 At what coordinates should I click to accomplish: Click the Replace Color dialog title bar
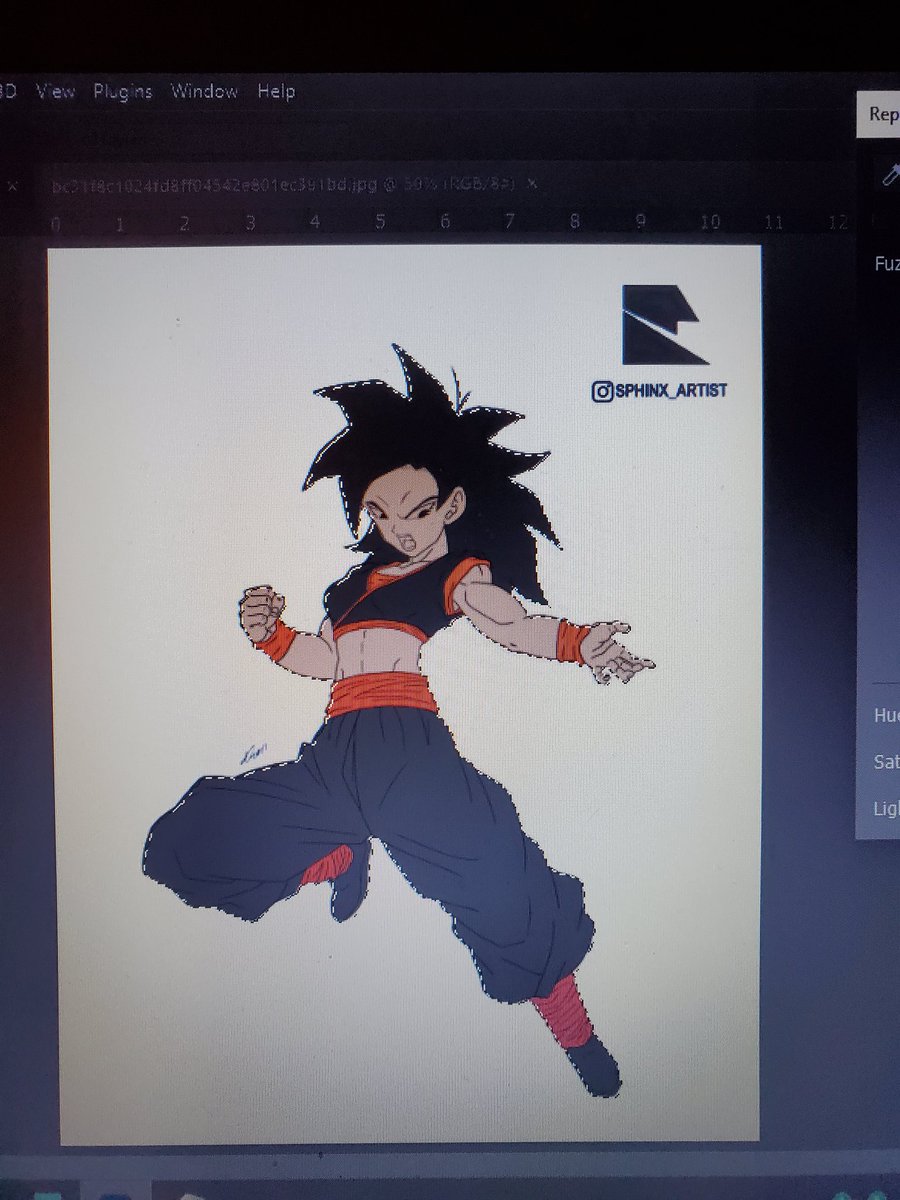click(879, 114)
